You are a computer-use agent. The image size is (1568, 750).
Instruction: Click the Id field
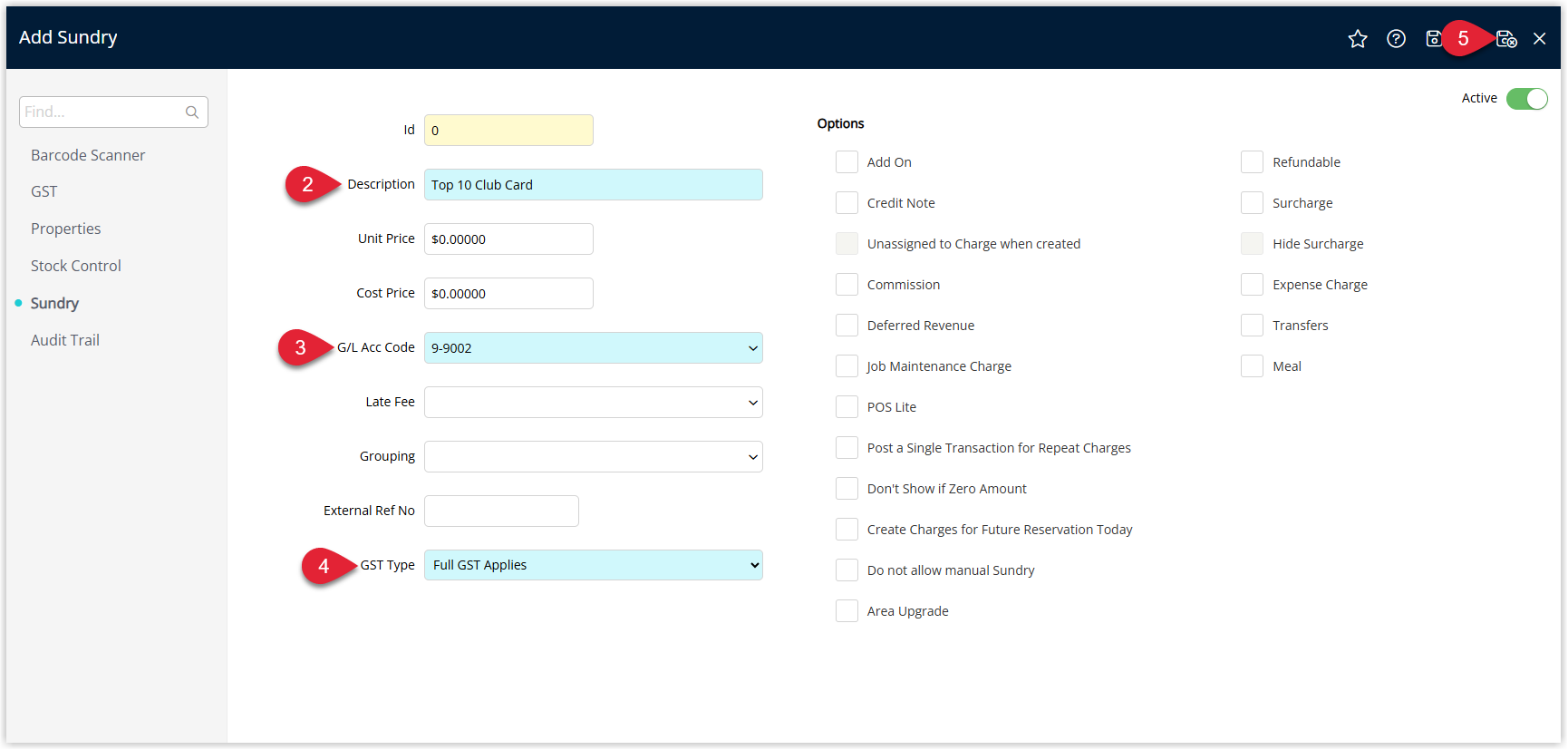tap(508, 131)
